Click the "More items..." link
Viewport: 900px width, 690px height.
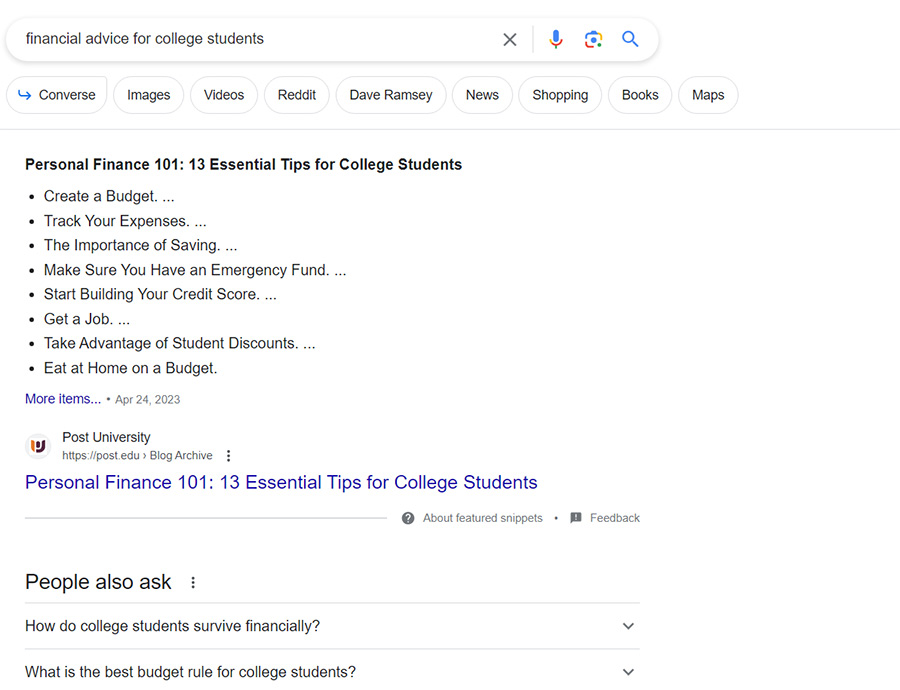coord(63,399)
